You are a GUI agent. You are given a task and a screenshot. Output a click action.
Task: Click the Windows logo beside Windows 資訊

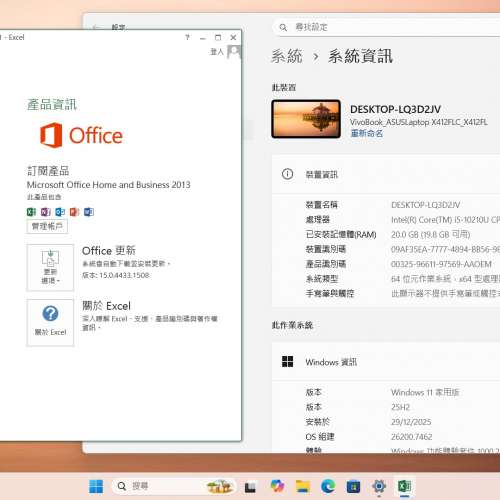coord(287,361)
